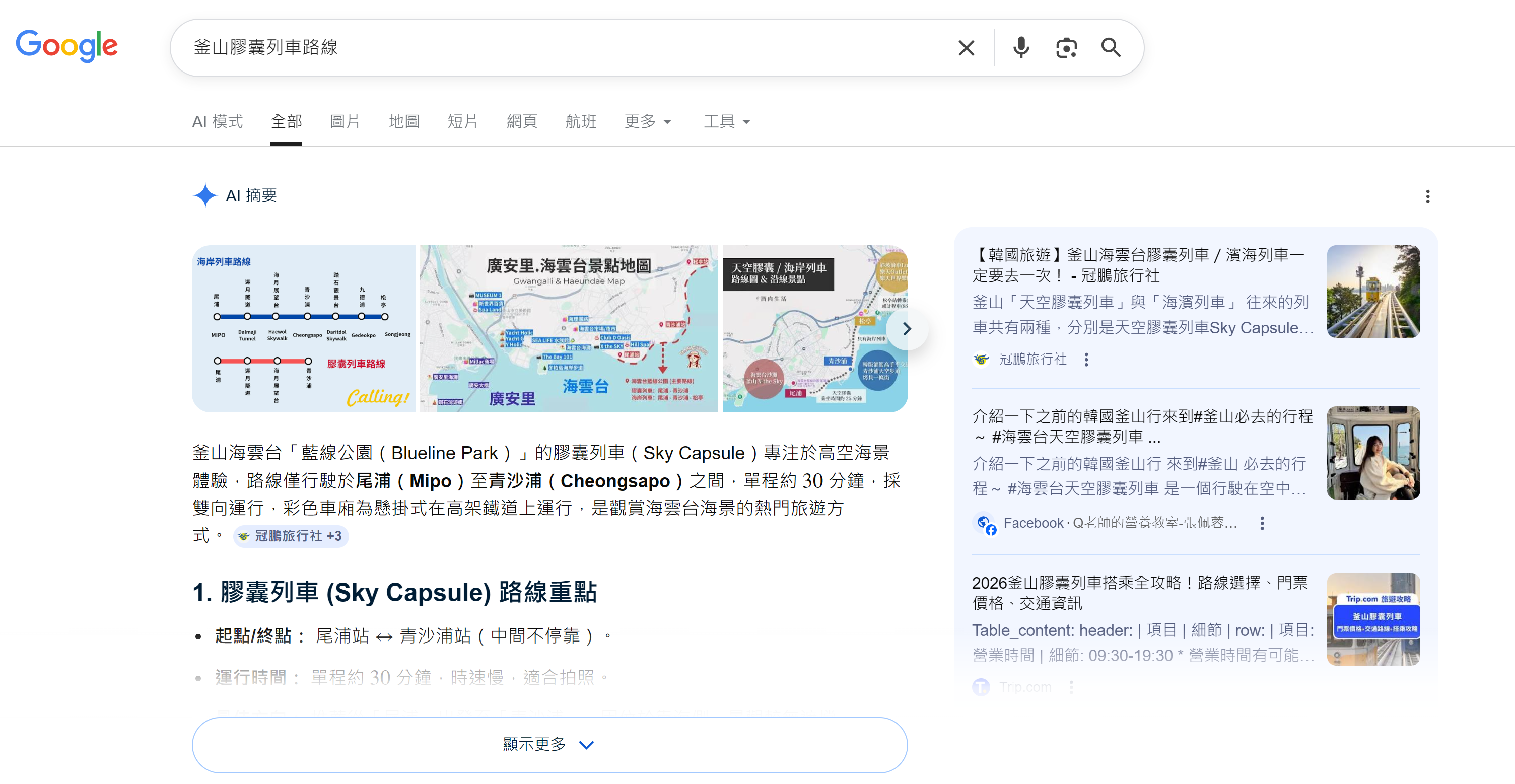Viewport: 1515px width, 784px height.
Task: Start voice search with microphone icon
Action: [x=1021, y=48]
